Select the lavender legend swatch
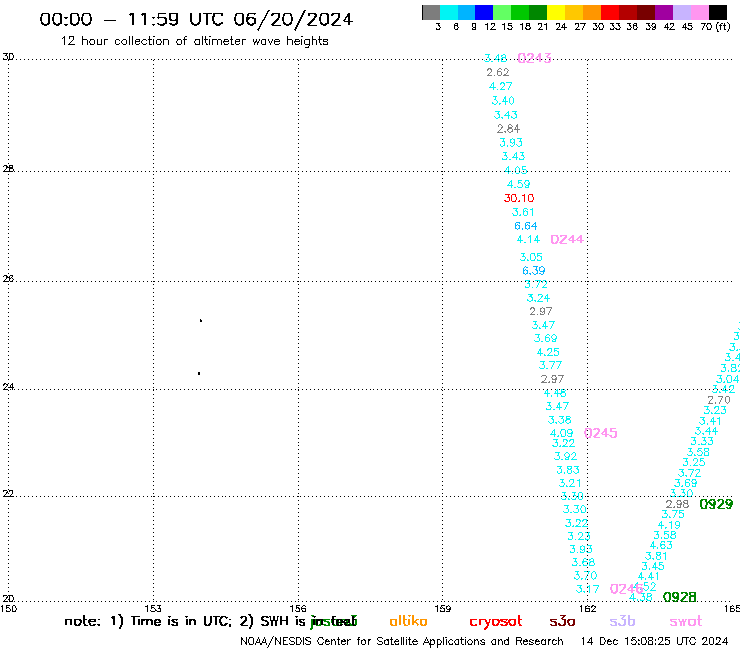The height and width of the screenshot is (650, 740). click(x=681, y=12)
